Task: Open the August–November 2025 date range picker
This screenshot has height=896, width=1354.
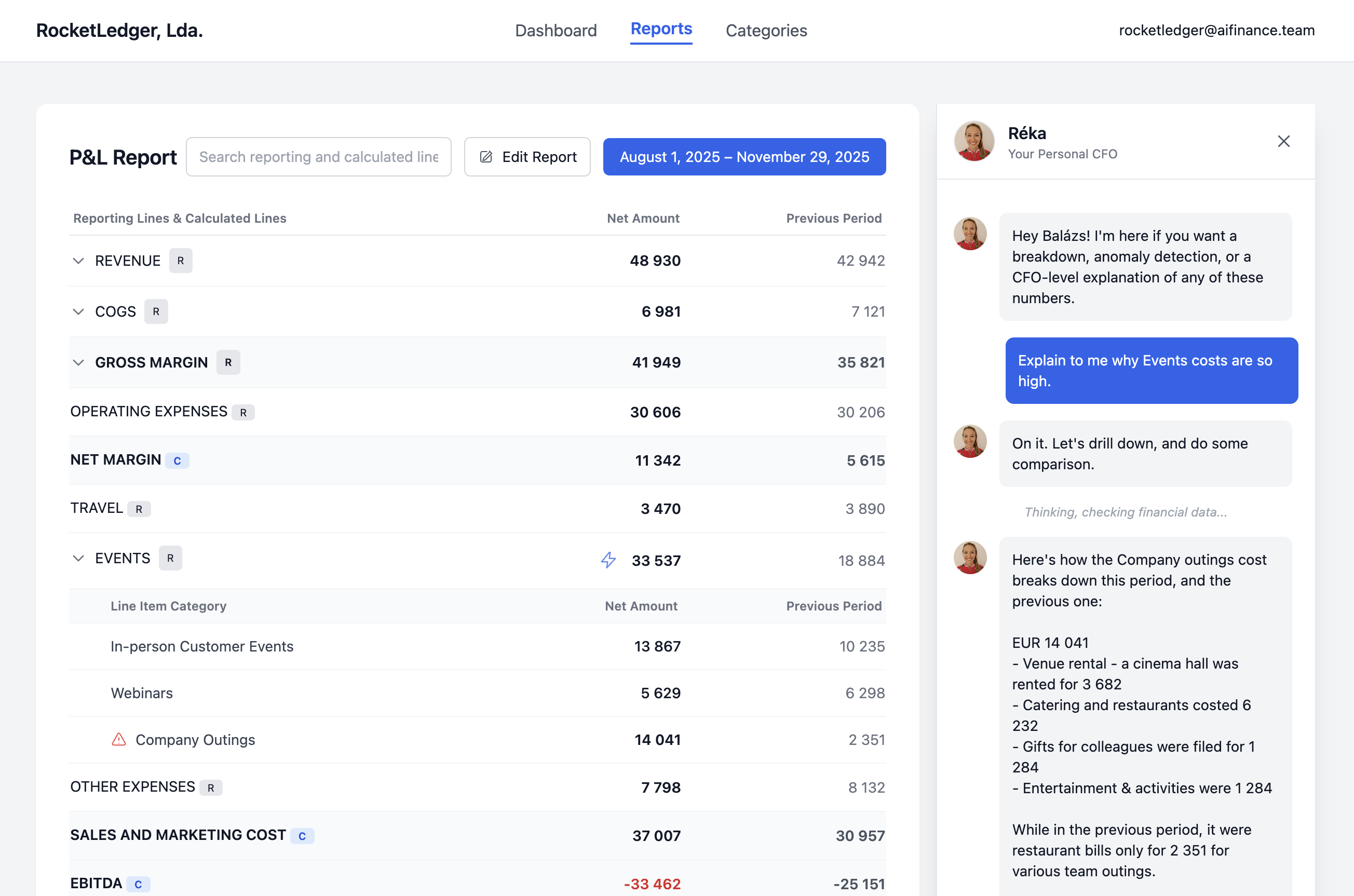Action: [744, 157]
